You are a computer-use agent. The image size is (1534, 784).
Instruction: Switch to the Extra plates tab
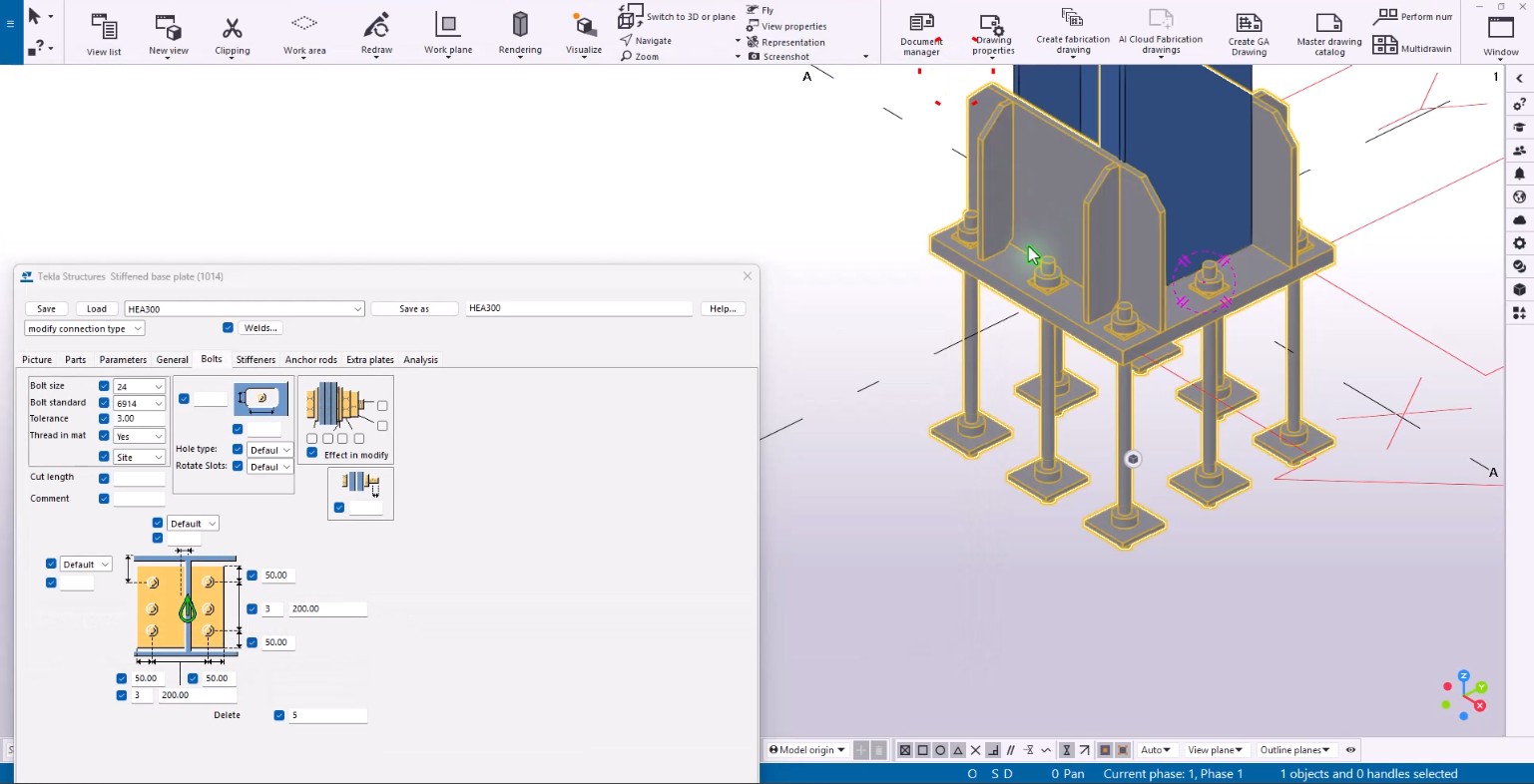coord(370,360)
